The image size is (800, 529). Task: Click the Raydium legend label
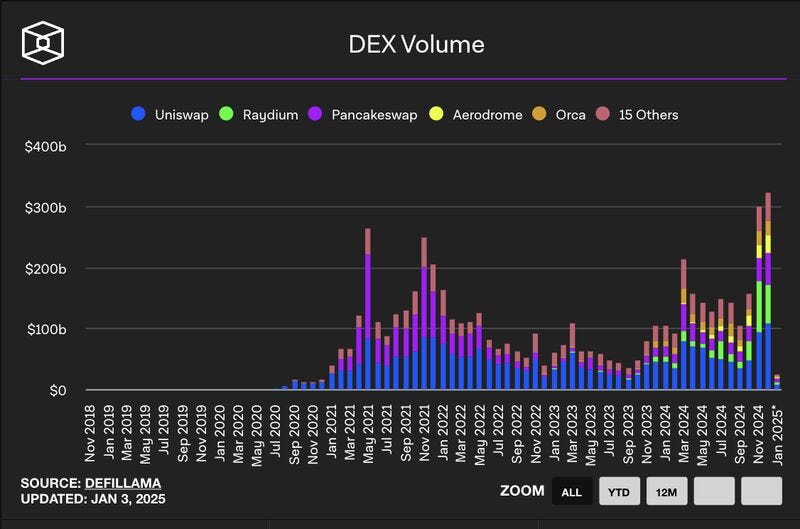(270, 115)
